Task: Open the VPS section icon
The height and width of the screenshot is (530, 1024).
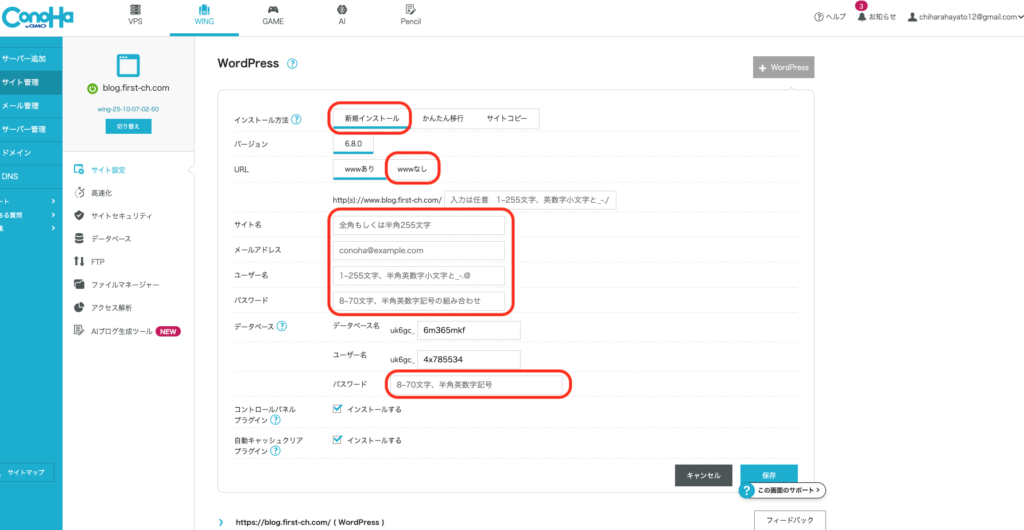Action: tap(135, 9)
